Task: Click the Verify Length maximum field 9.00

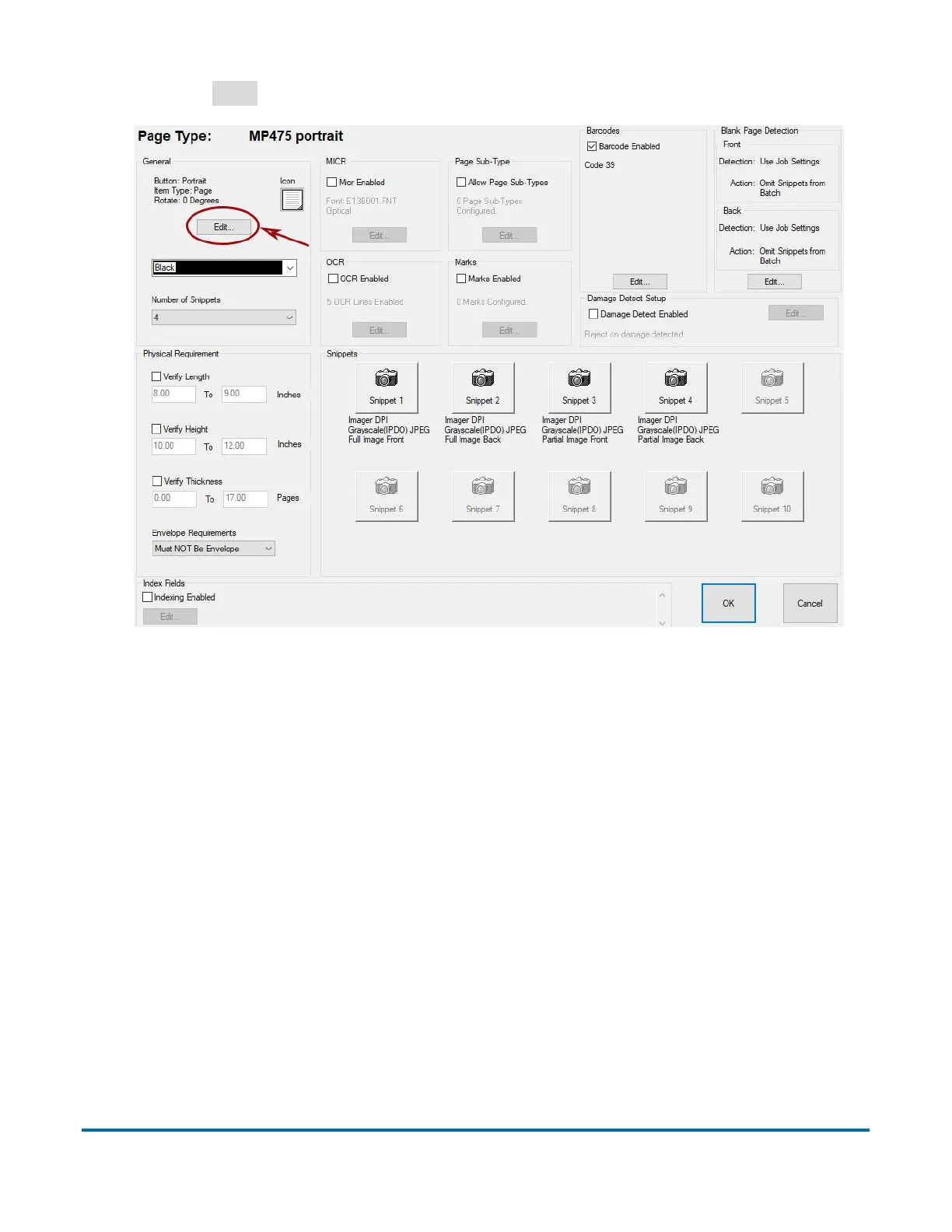Action: (x=244, y=394)
